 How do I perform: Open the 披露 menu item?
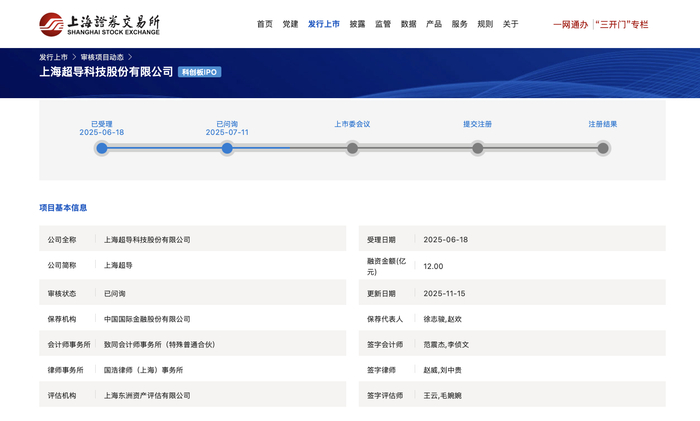[357, 24]
